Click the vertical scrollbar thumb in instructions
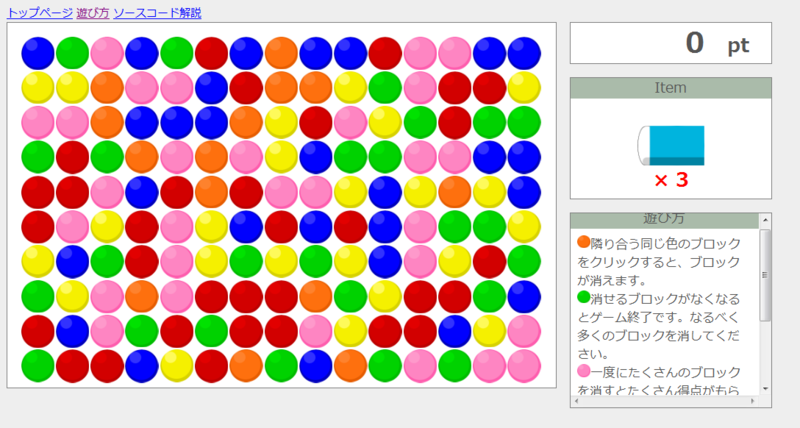 [x=765, y=275]
